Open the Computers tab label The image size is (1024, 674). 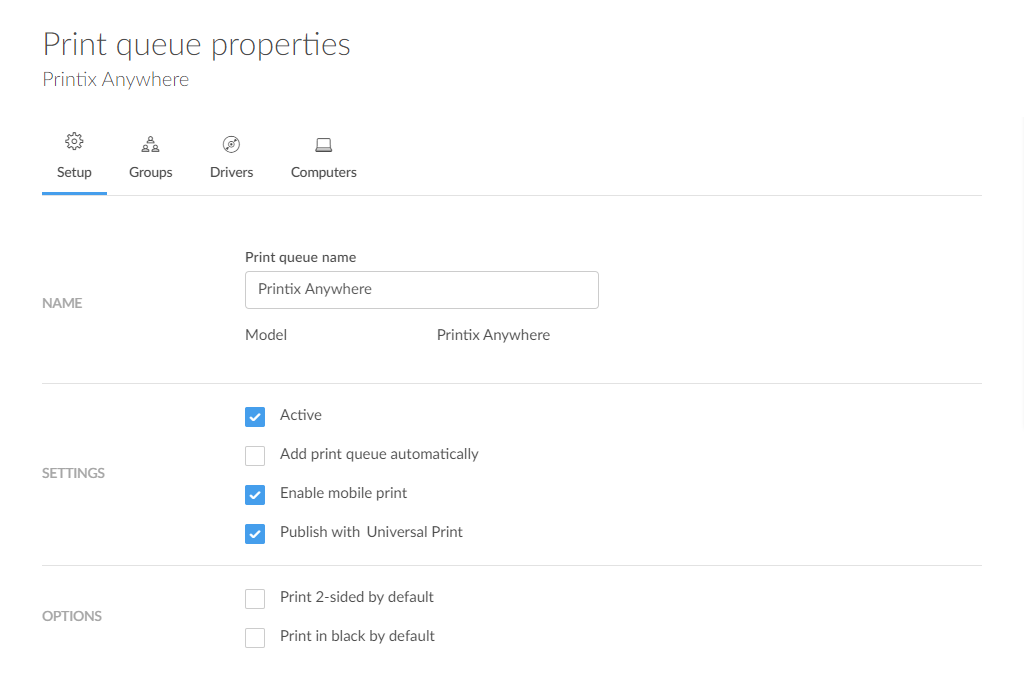point(323,172)
